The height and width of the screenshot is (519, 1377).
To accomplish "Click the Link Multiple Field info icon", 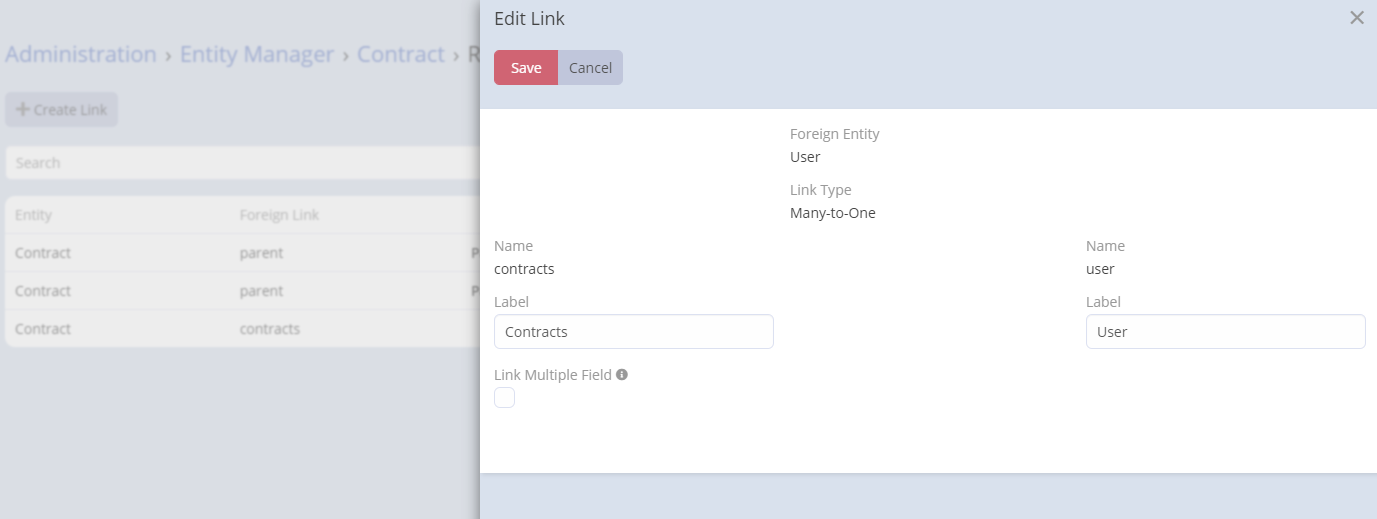I will 622,375.
